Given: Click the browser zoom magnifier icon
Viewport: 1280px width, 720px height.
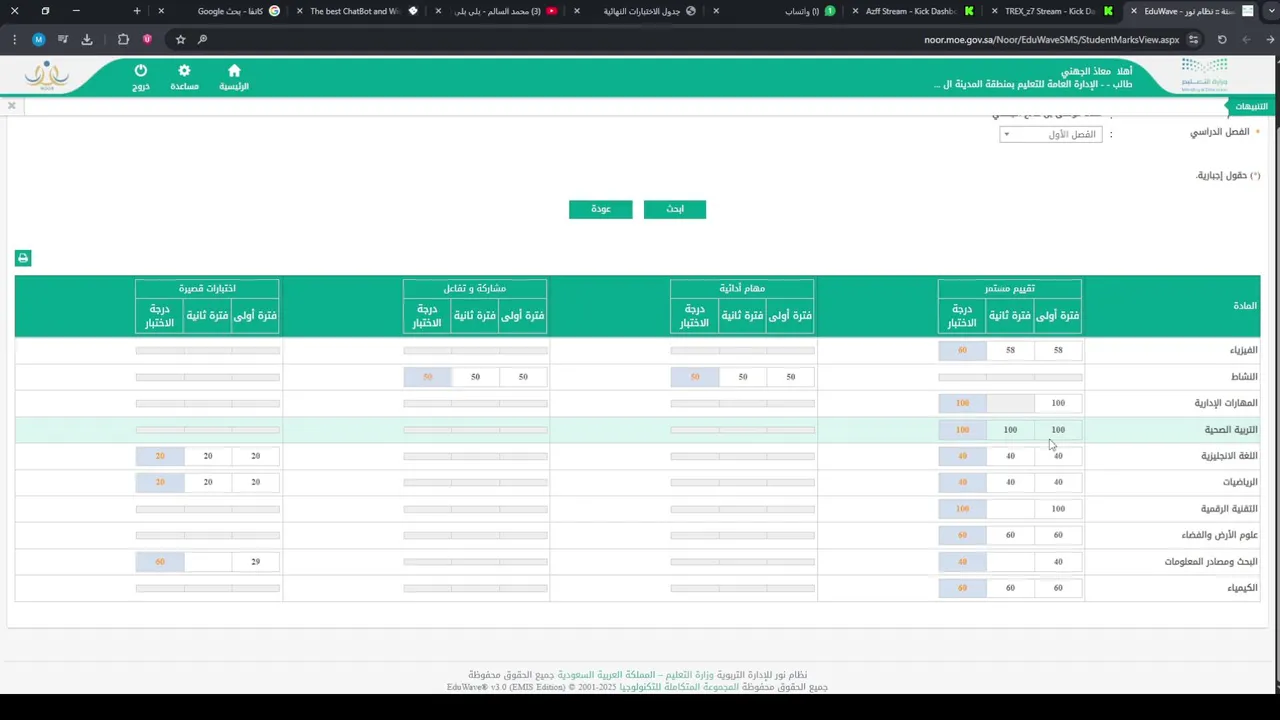Looking at the screenshot, I should pos(203,39).
